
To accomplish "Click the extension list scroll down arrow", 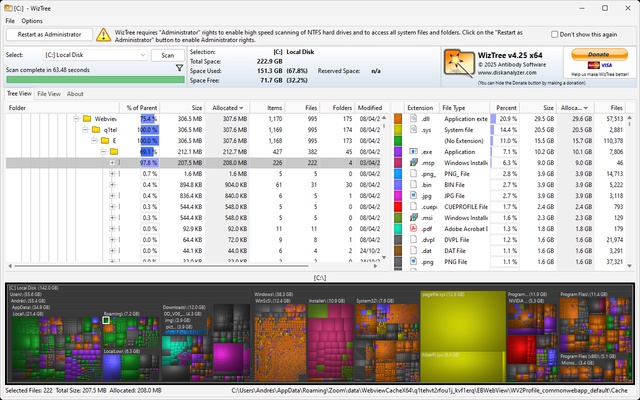I will click(629, 266).
